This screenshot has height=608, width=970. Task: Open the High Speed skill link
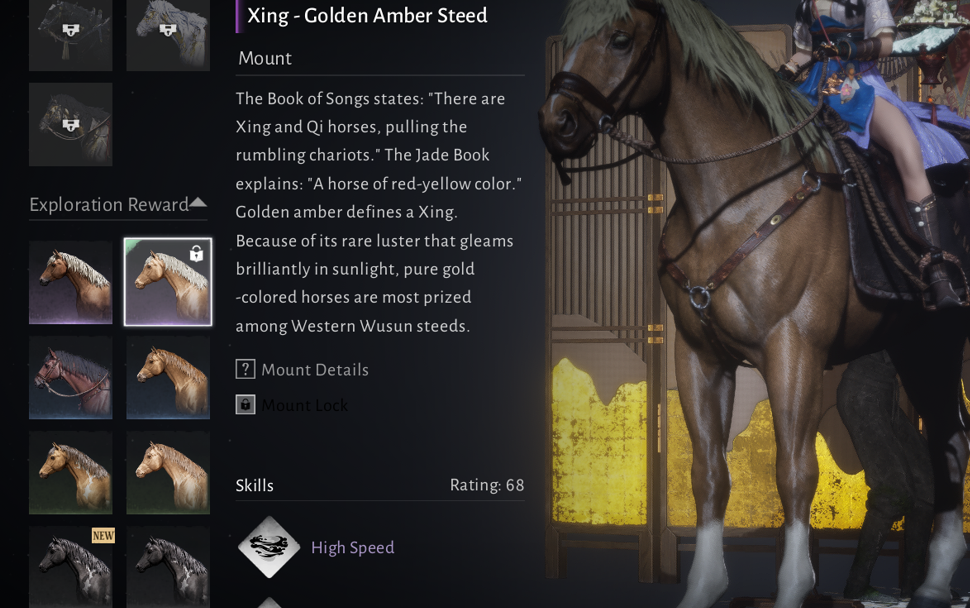[353, 547]
